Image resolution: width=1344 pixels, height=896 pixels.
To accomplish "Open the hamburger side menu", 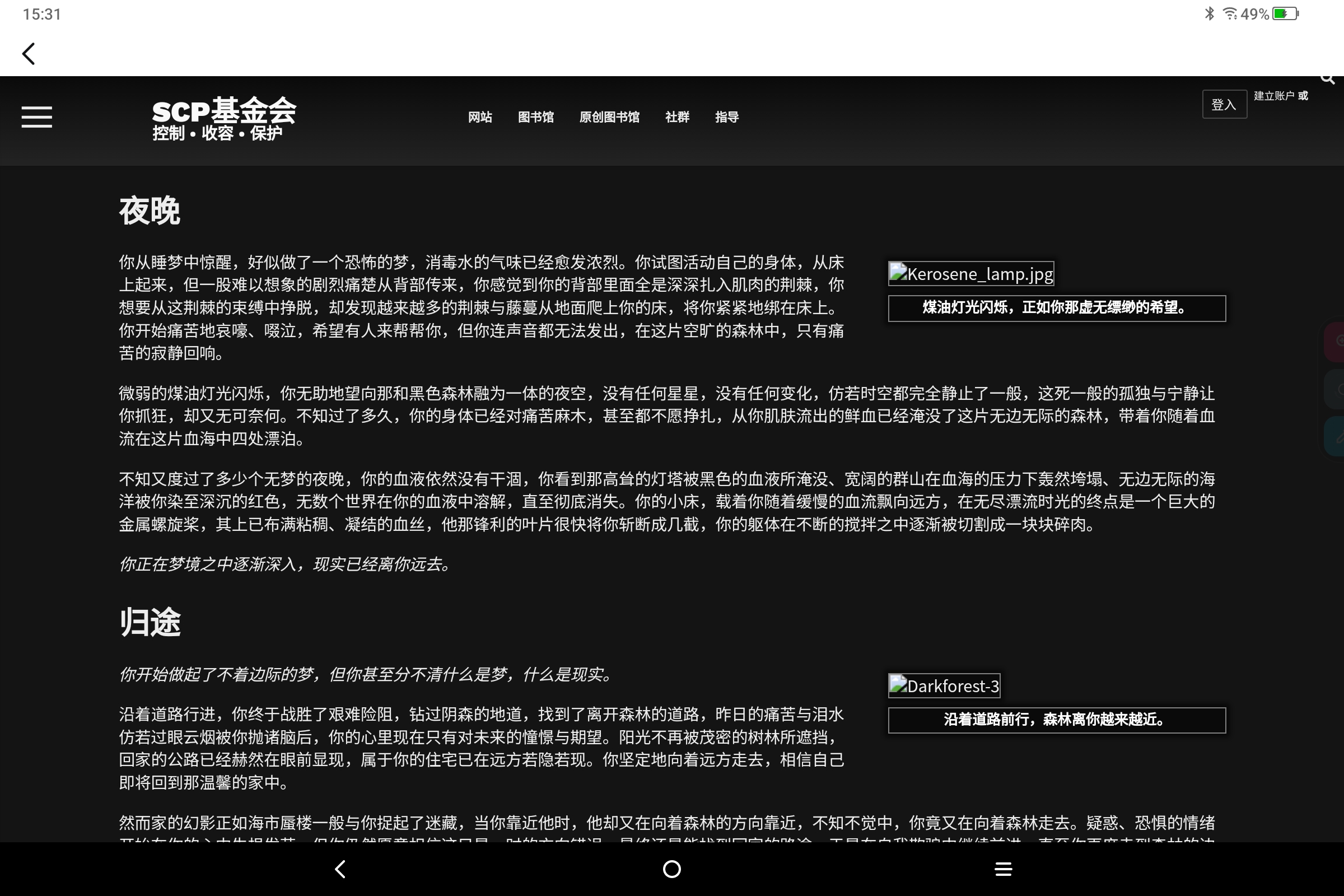I will 36,116.
